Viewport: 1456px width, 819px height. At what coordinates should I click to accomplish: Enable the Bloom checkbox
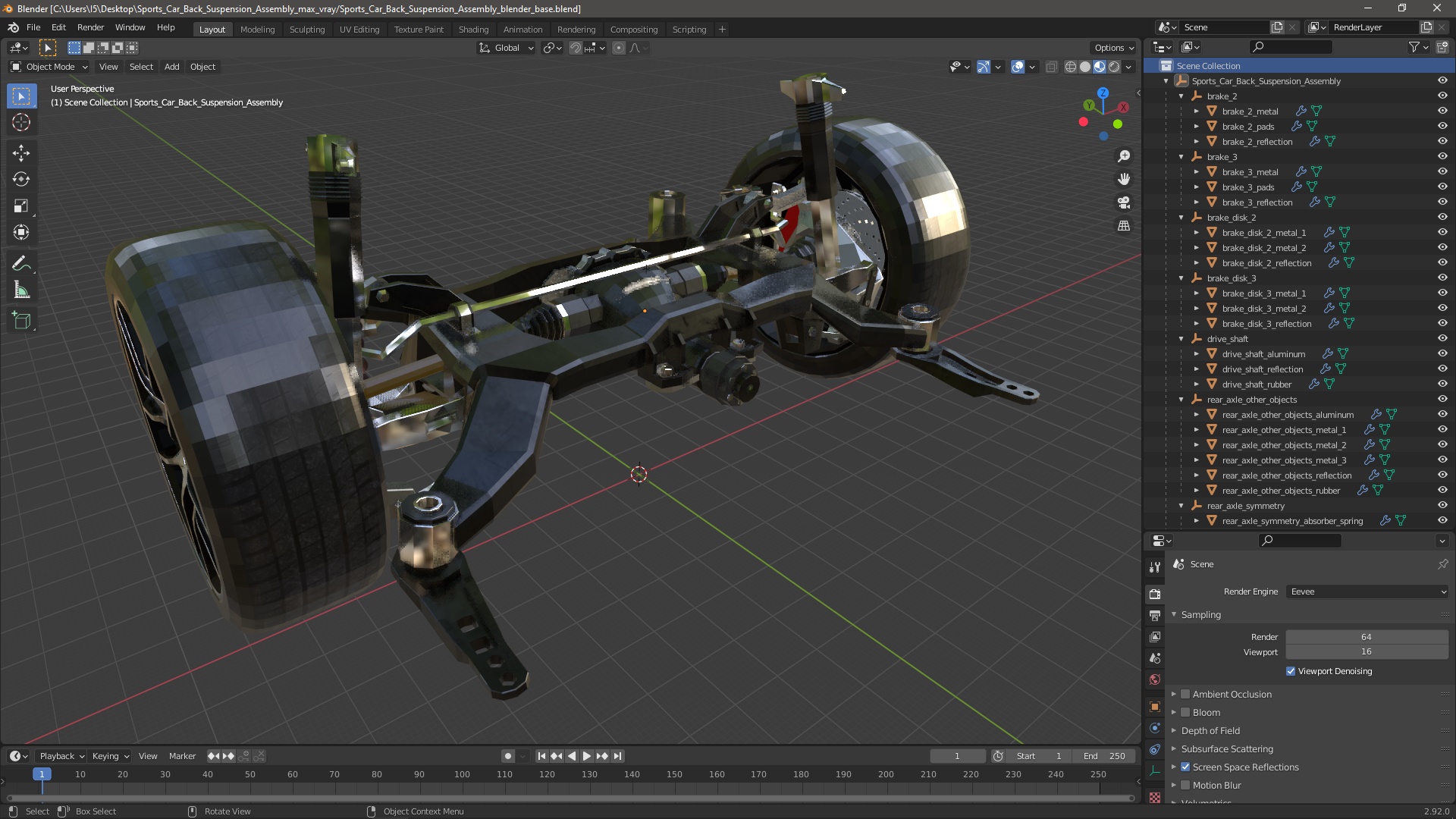[x=1185, y=712]
